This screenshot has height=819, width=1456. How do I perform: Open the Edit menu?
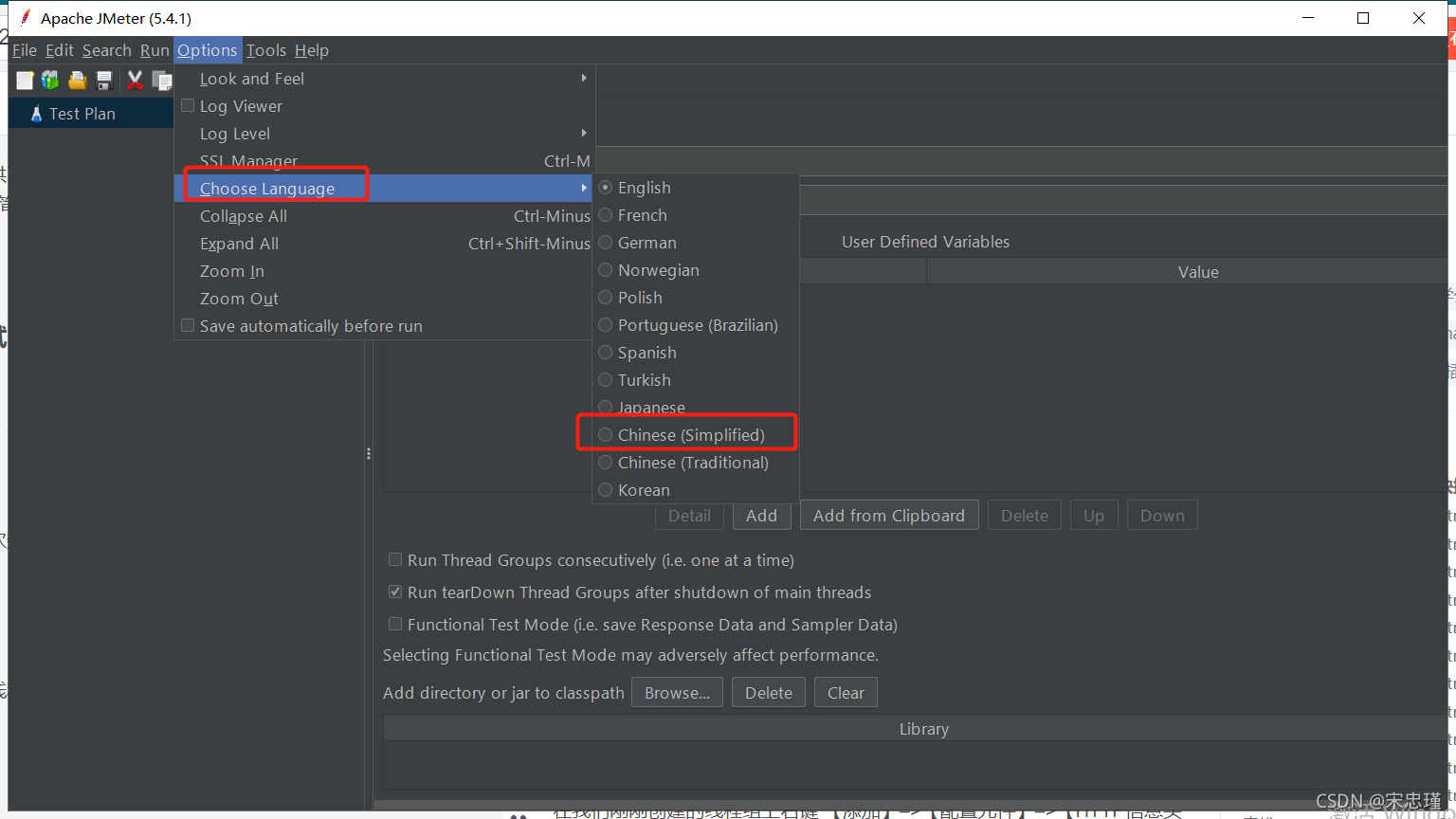(x=60, y=50)
